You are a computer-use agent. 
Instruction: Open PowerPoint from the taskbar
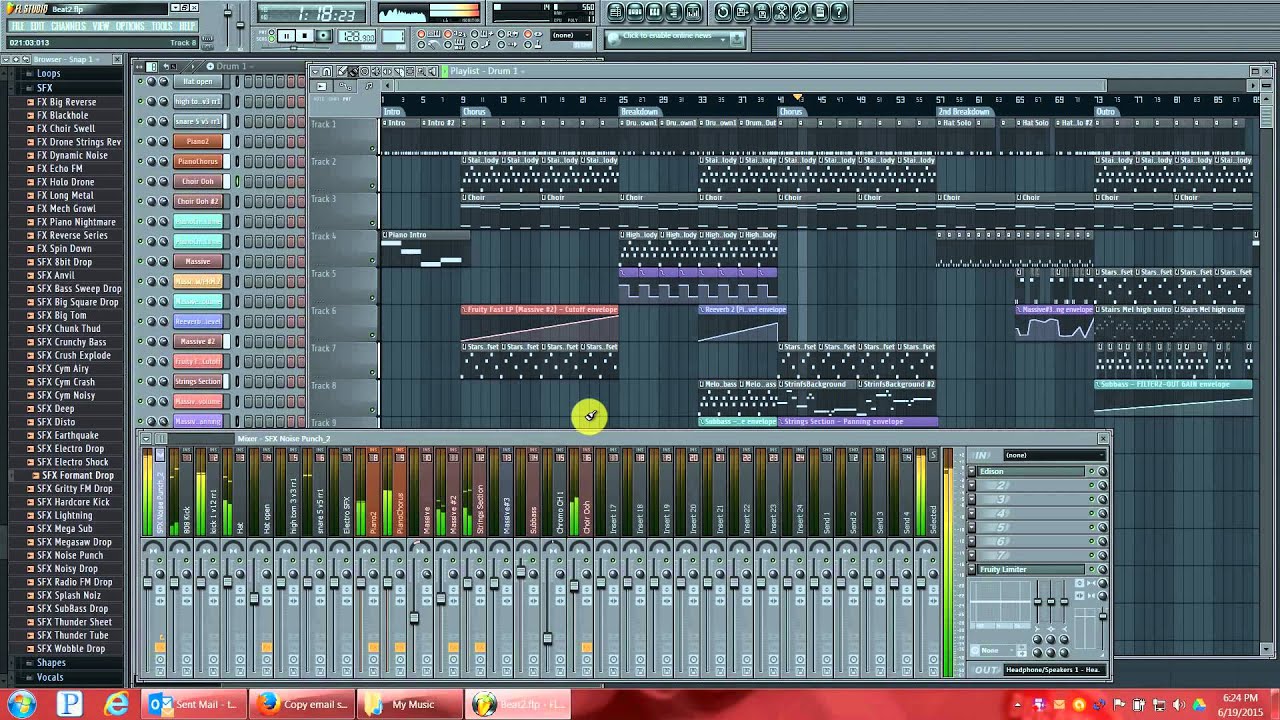coord(70,704)
